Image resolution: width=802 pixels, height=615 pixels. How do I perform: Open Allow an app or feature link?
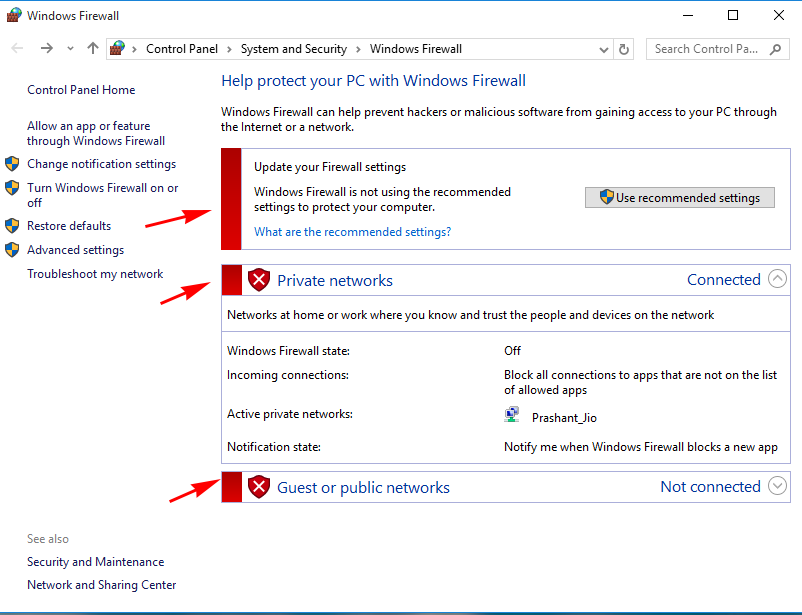pos(96,133)
